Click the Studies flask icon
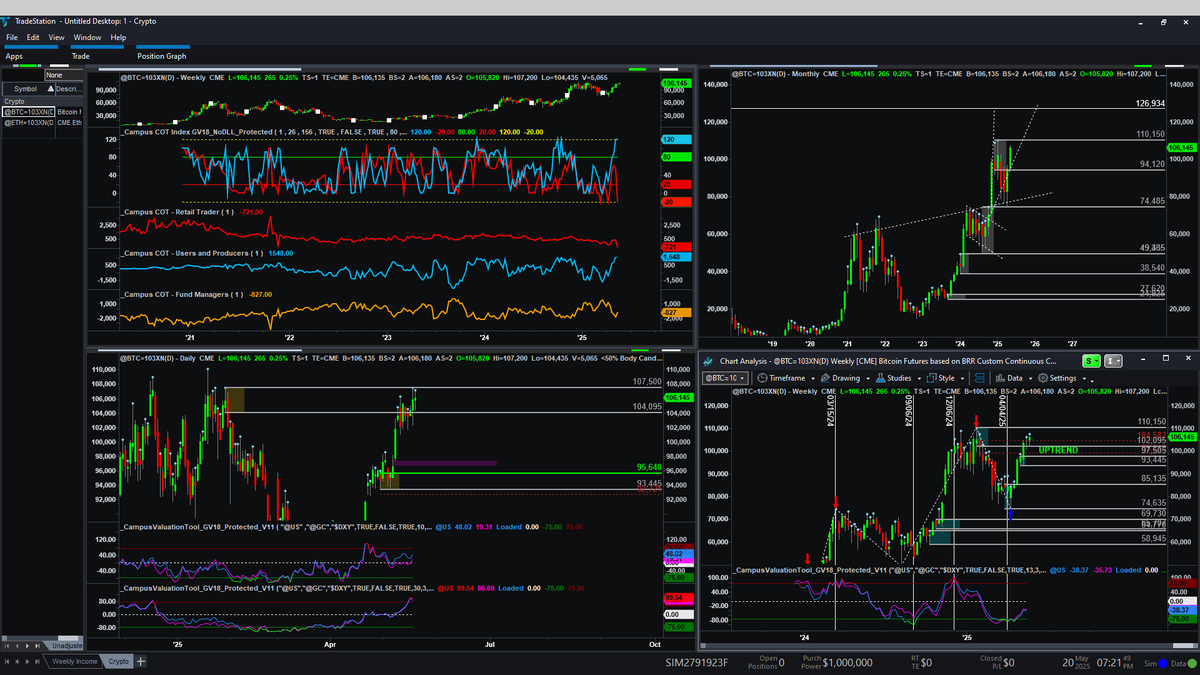 pos(880,378)
